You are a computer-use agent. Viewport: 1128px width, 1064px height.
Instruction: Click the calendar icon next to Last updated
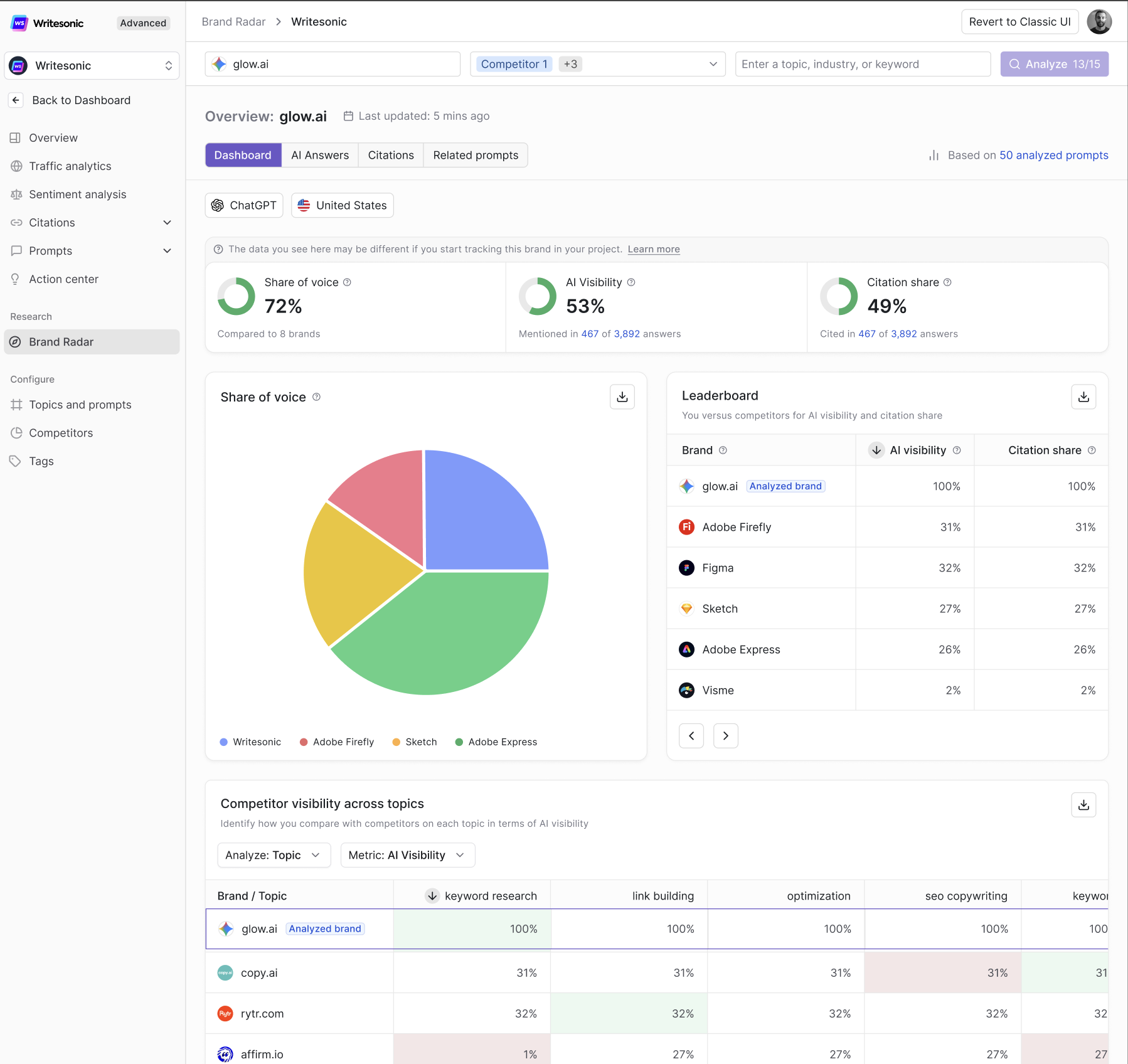tap(348, 116)
